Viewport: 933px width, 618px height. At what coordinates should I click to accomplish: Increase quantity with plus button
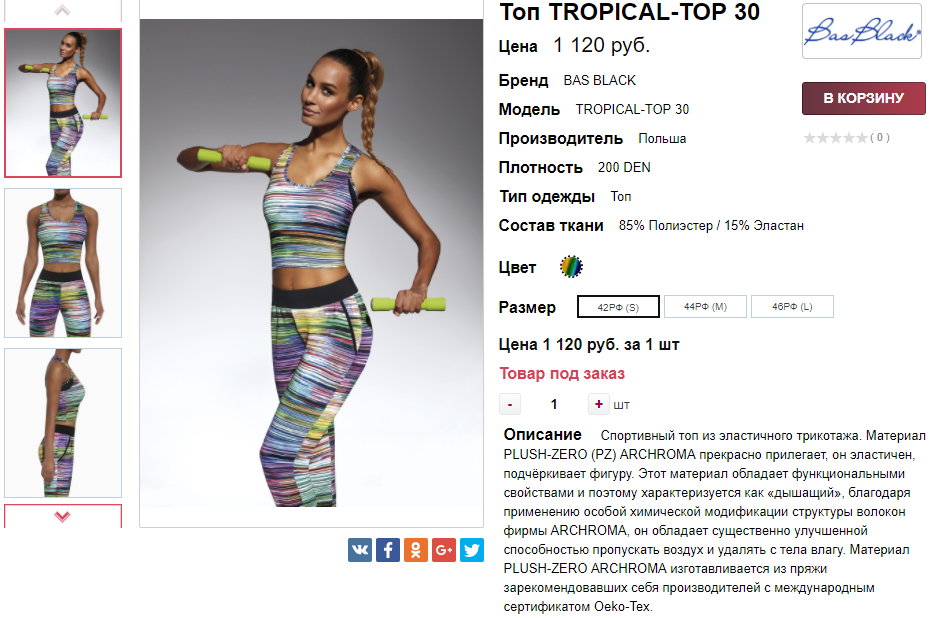tap(599, 404)
